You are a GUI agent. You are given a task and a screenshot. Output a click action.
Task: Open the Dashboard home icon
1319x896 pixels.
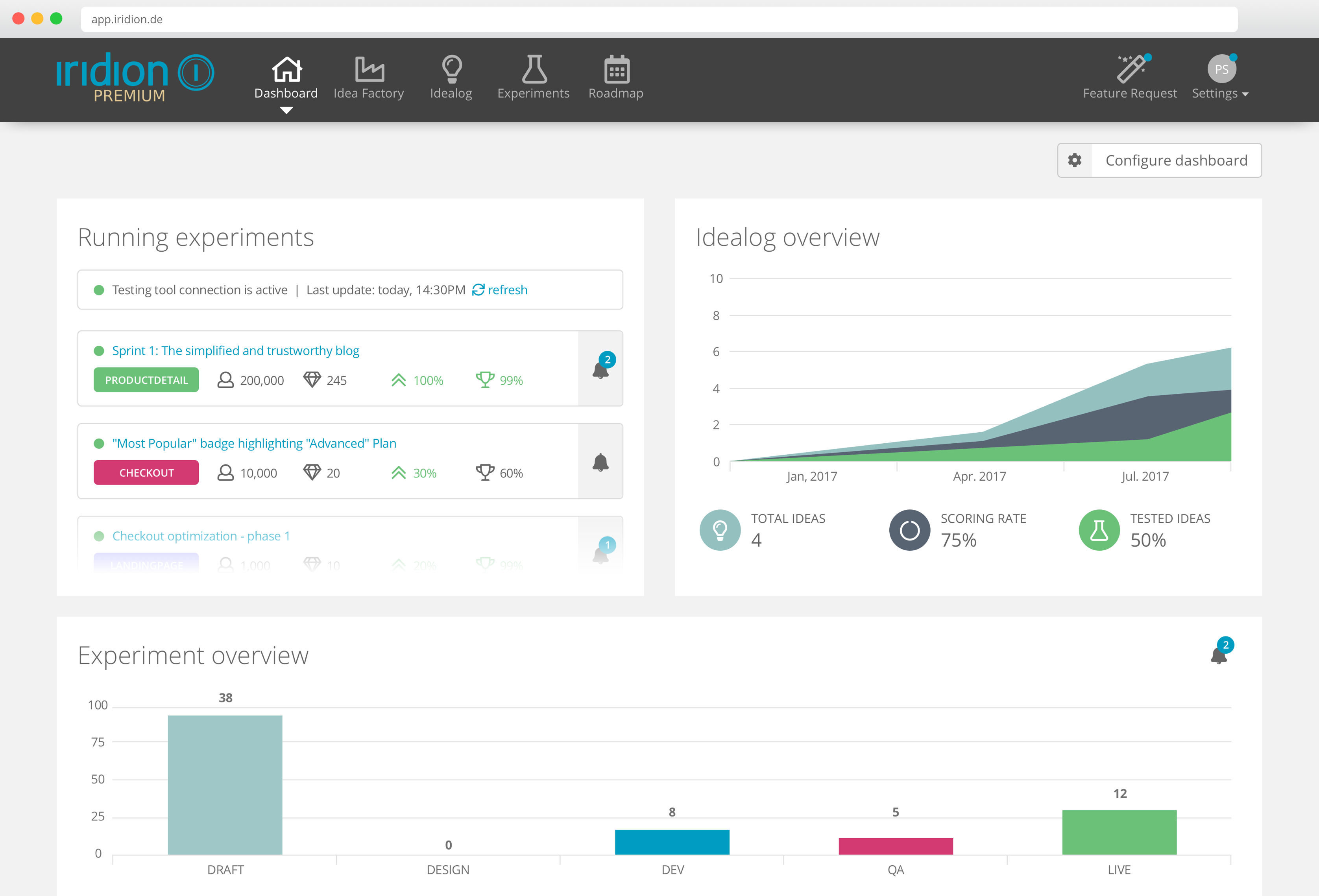(x=286, y=69)
